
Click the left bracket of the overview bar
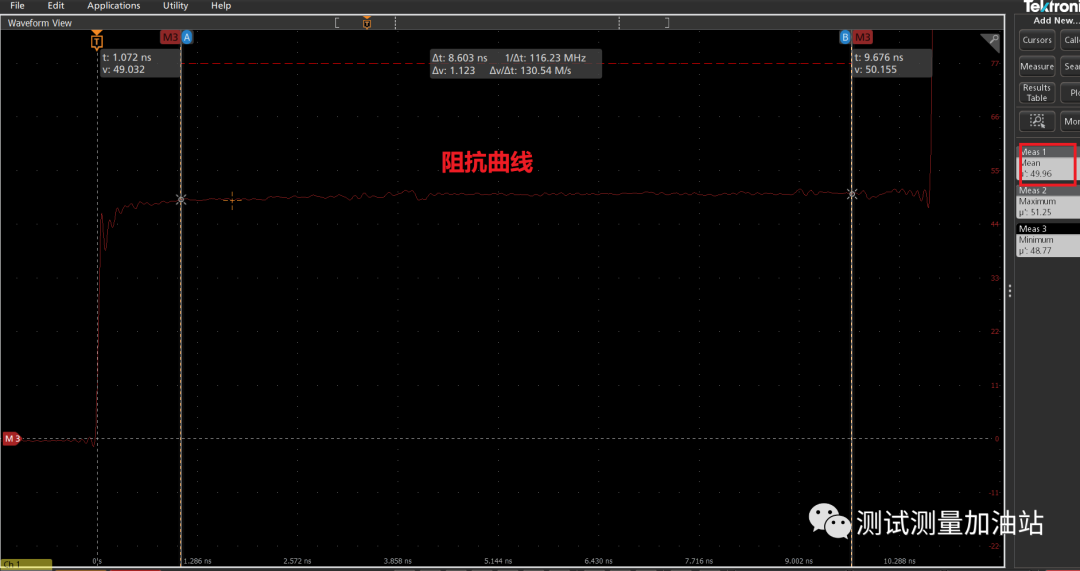(337, 23)
